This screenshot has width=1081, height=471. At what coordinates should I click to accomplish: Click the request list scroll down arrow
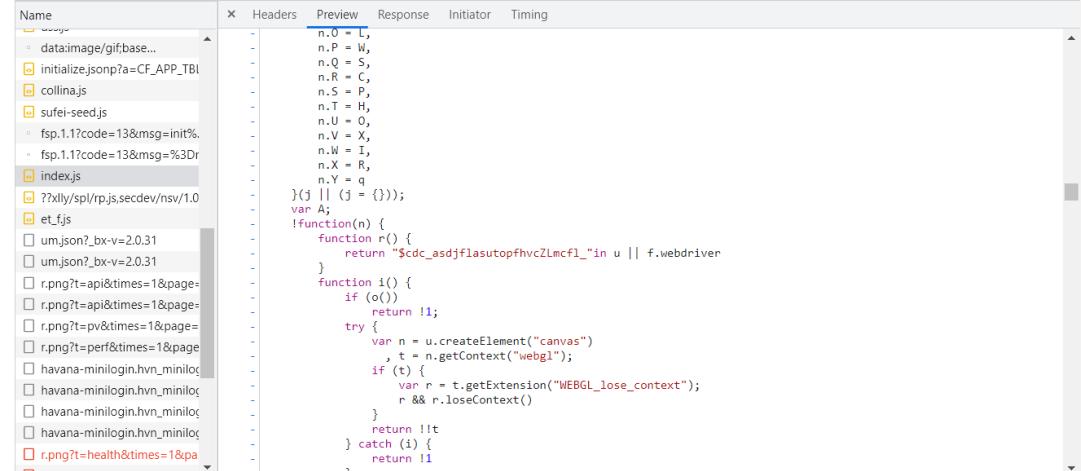(x=208, y=466)
